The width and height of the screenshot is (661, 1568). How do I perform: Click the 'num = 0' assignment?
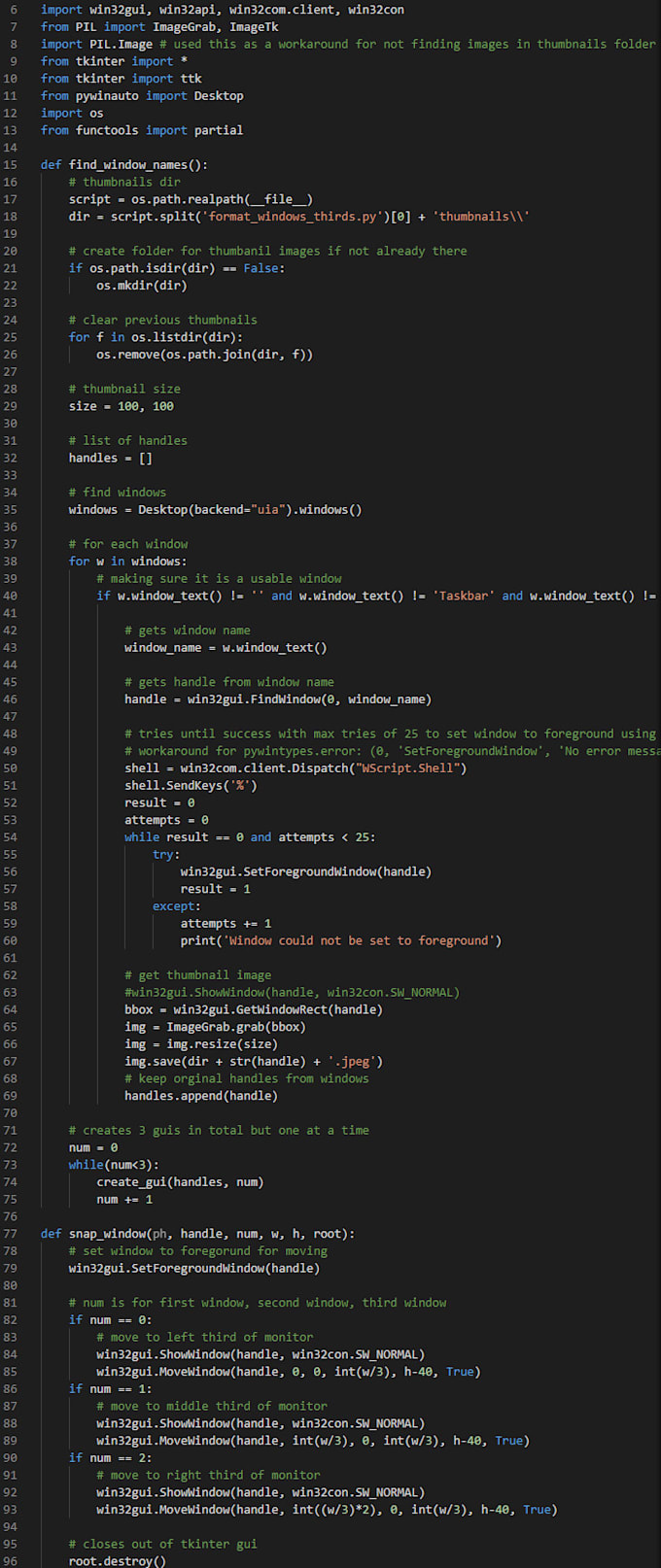click(x=93, y=1148)
